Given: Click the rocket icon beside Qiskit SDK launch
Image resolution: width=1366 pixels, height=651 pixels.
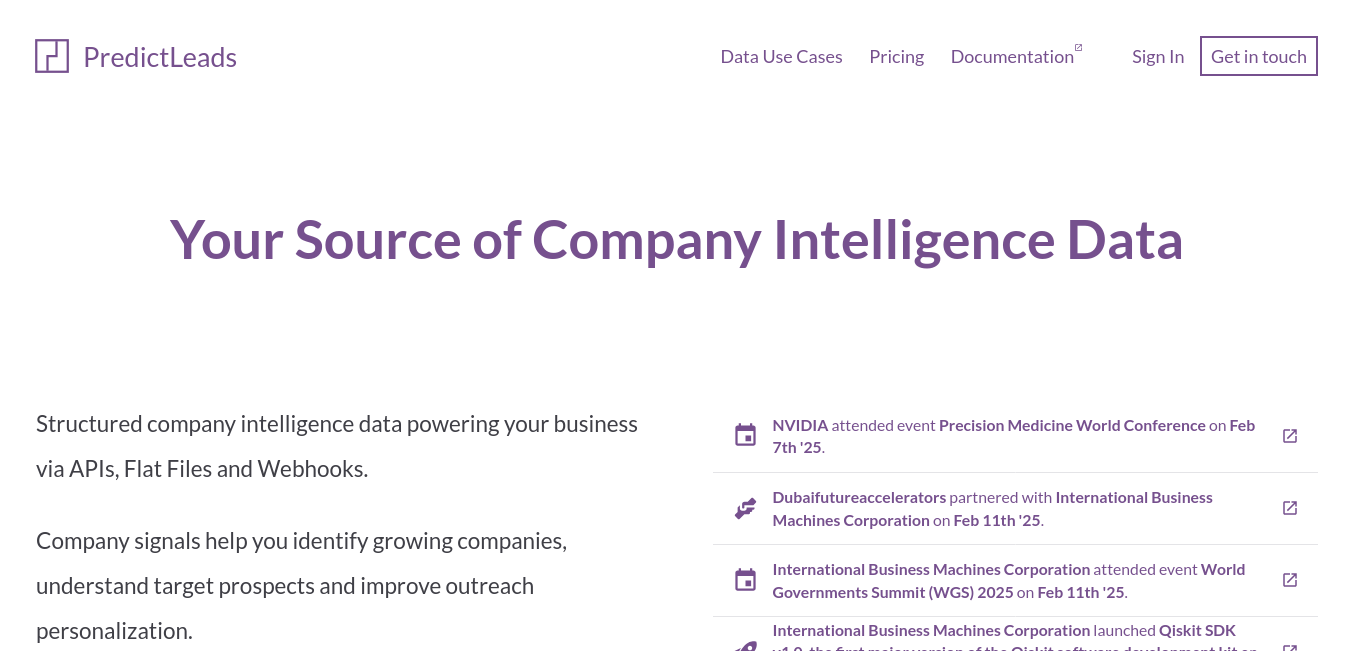Looking at the screenshot, I should pos(745,646).
